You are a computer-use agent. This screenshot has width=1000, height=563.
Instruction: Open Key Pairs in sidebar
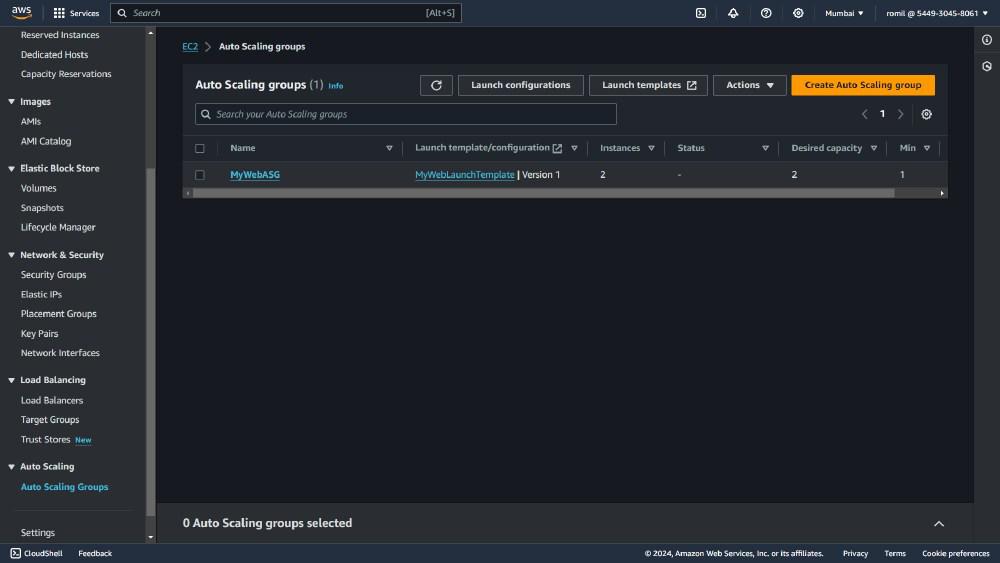40,333
